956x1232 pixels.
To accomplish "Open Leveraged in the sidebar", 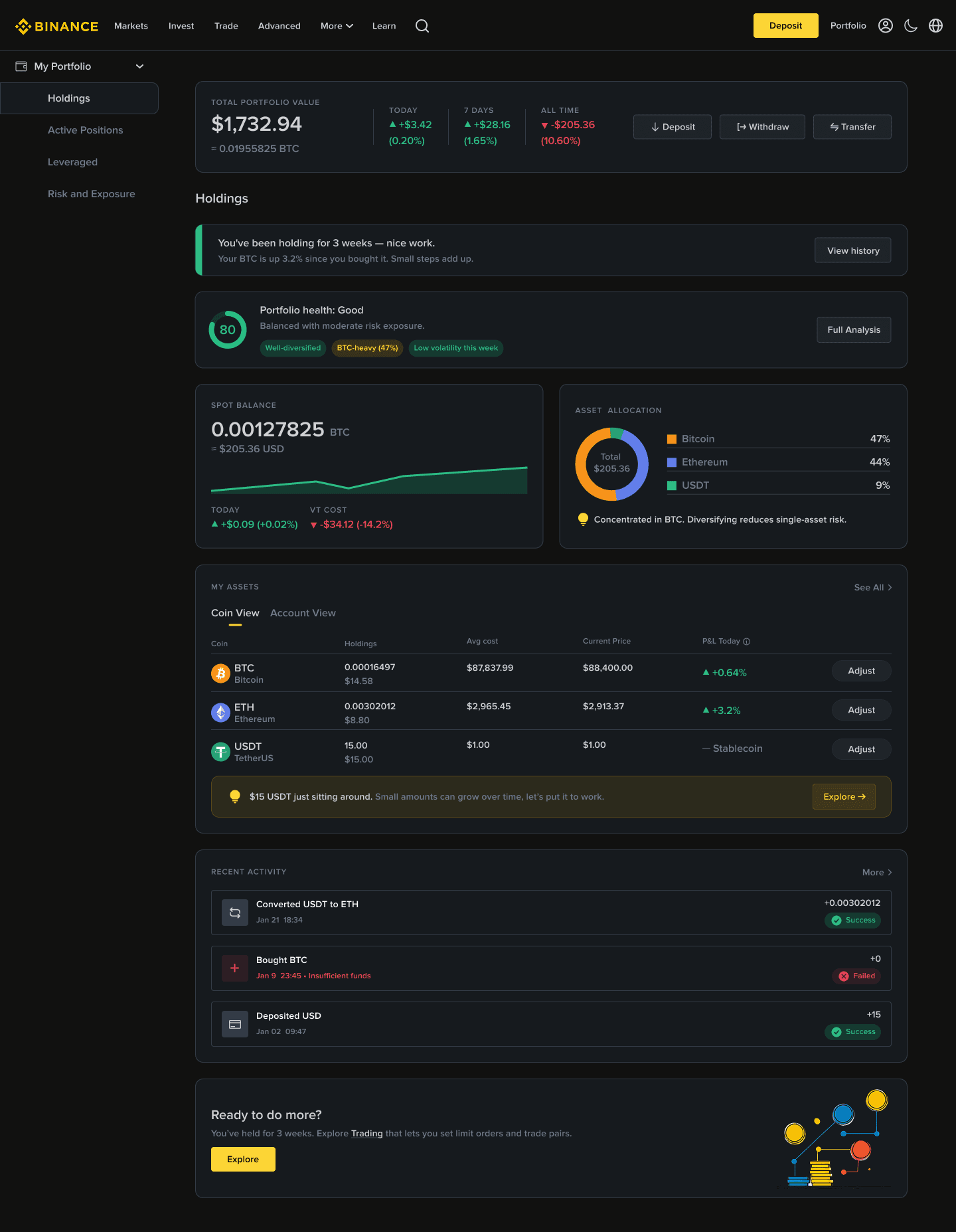I will pyautogui.click(x=72, y=162).
